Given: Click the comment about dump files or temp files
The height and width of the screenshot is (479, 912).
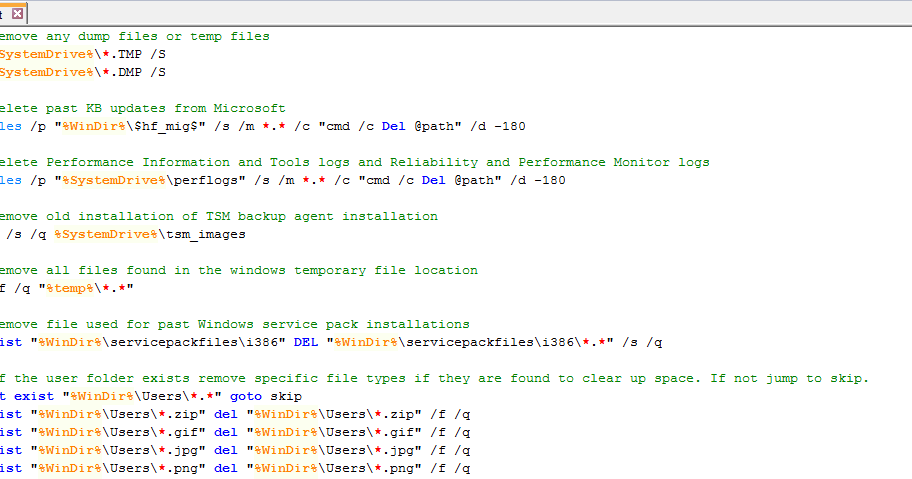Looking at the screenshot, I should point(135,36).
